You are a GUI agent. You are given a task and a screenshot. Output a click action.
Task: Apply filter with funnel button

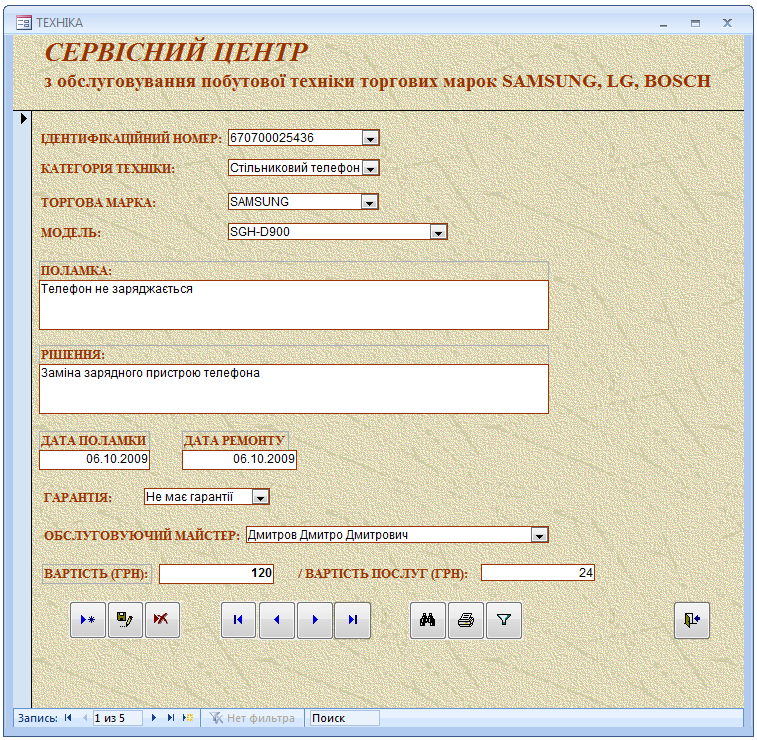504,620
